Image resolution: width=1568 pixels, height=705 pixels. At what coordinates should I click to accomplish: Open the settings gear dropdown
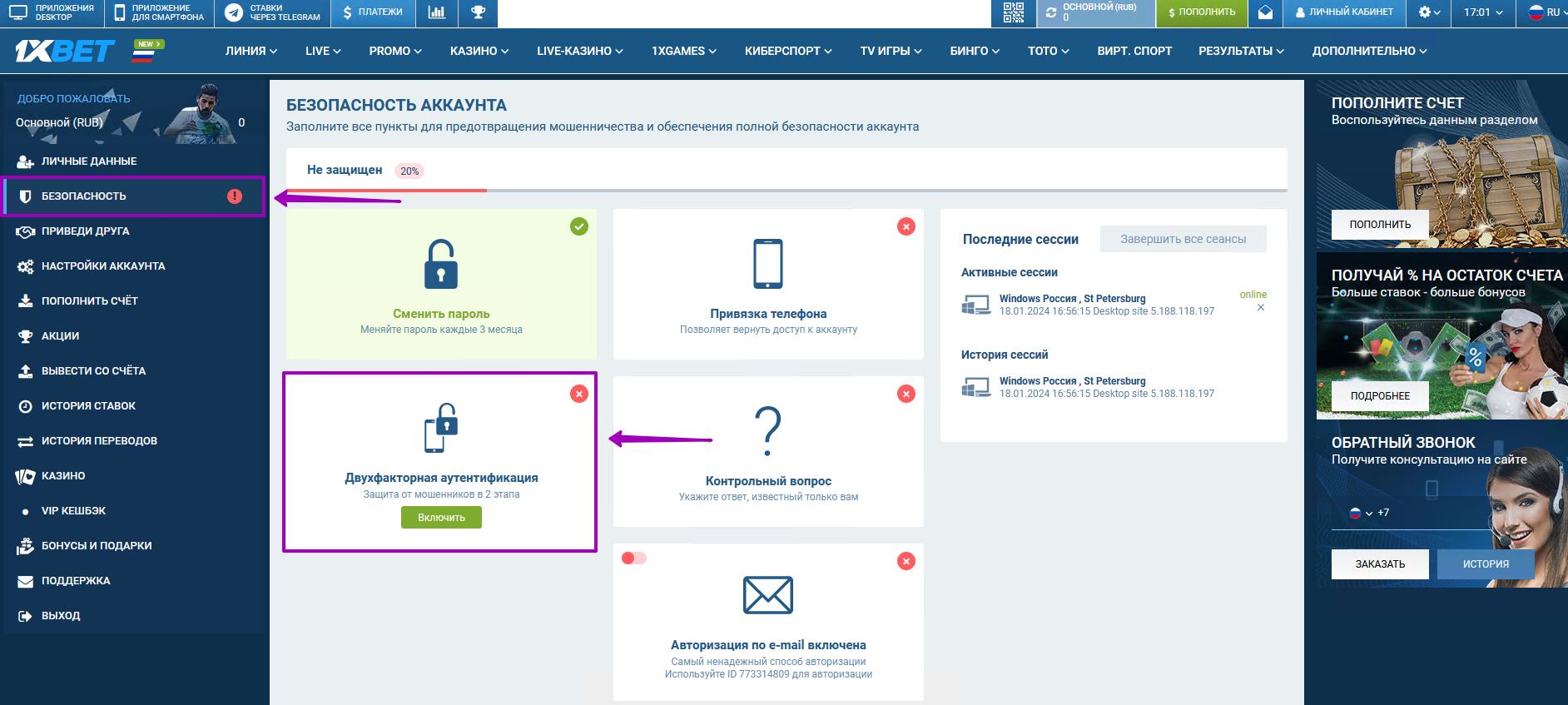(x=1429, y=12)
